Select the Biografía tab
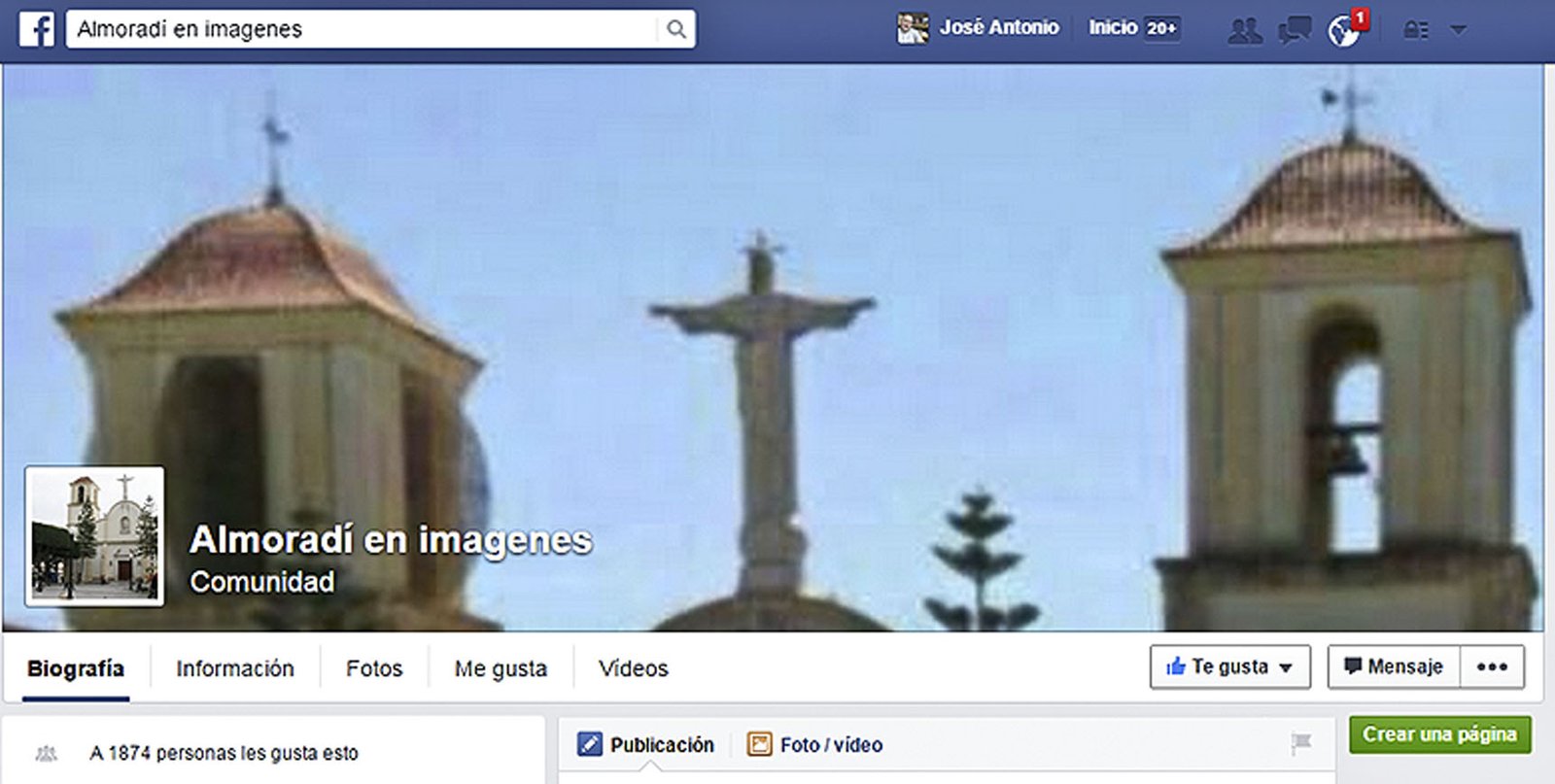Viewport: 1555px width, 784px height. (x=76, y=668)
